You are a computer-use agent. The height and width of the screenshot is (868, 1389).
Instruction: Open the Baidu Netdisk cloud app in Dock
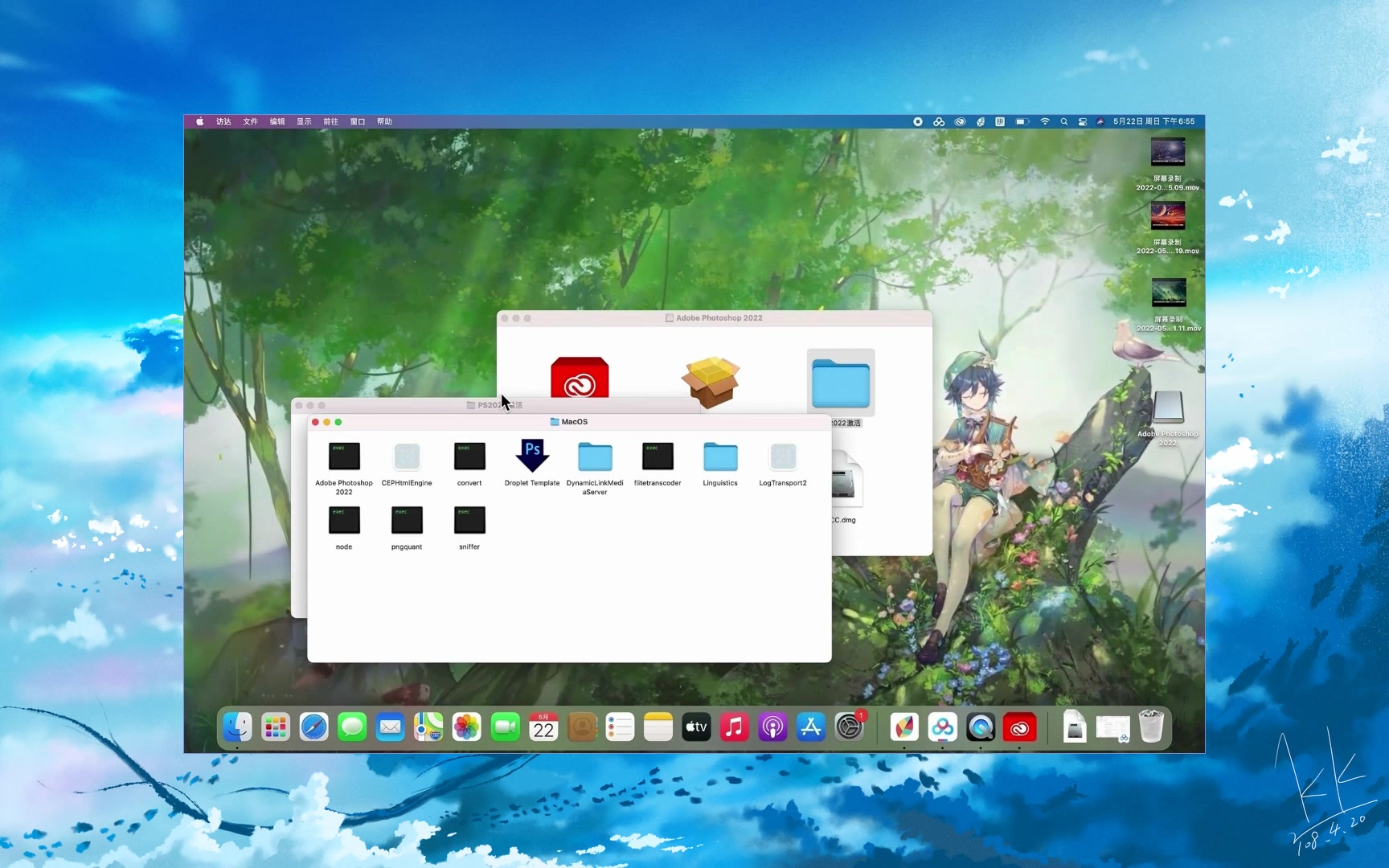943,727
